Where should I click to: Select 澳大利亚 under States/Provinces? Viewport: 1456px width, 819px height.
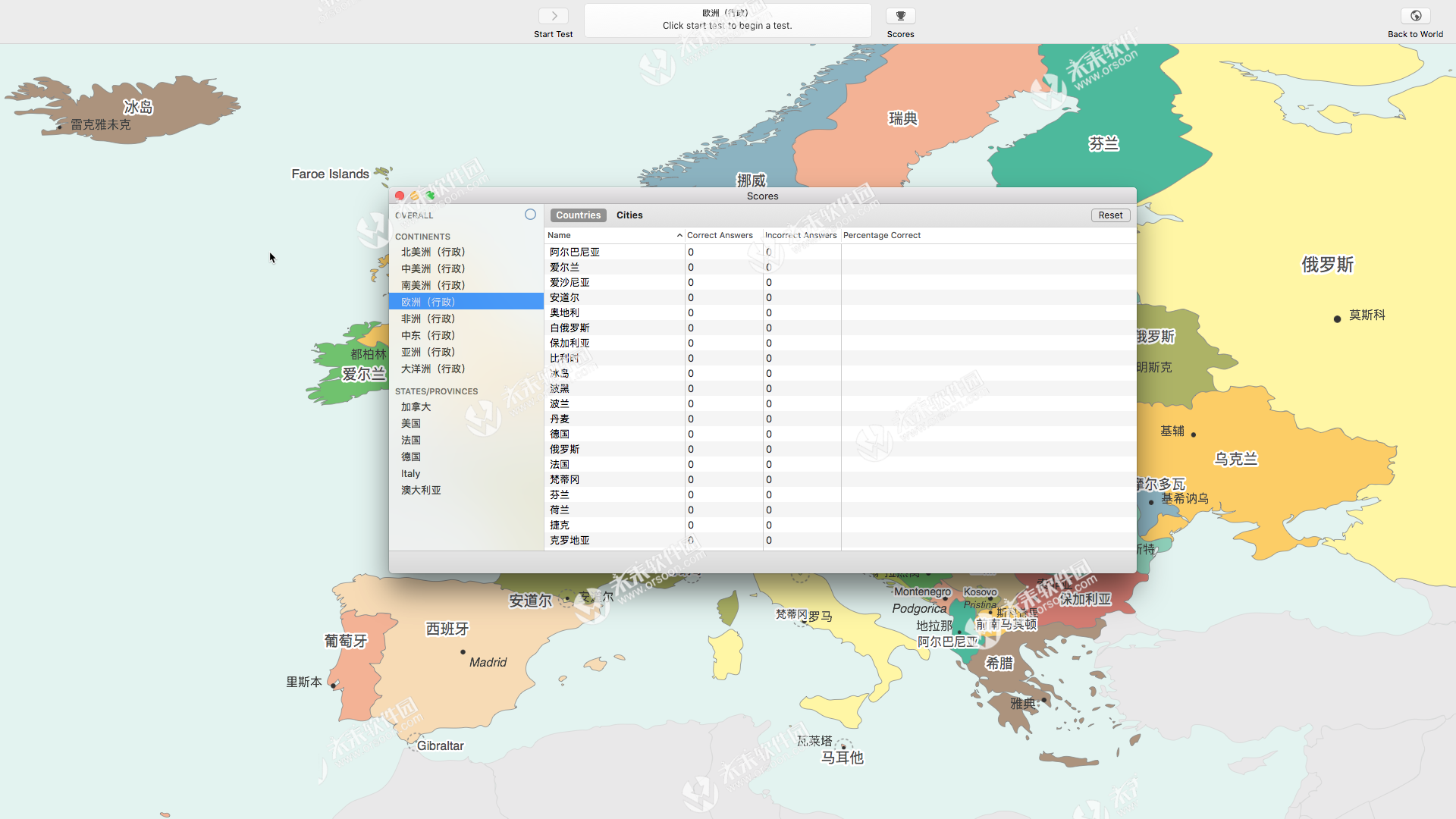[x=466, y=490]
